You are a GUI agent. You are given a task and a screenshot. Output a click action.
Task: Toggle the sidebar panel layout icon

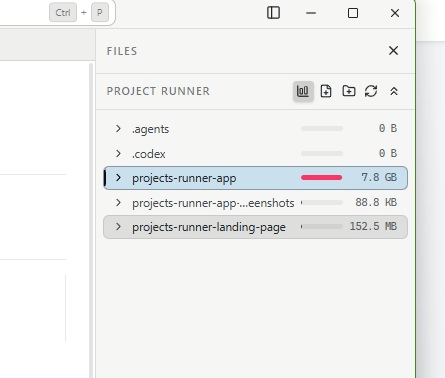coord(273,13)
